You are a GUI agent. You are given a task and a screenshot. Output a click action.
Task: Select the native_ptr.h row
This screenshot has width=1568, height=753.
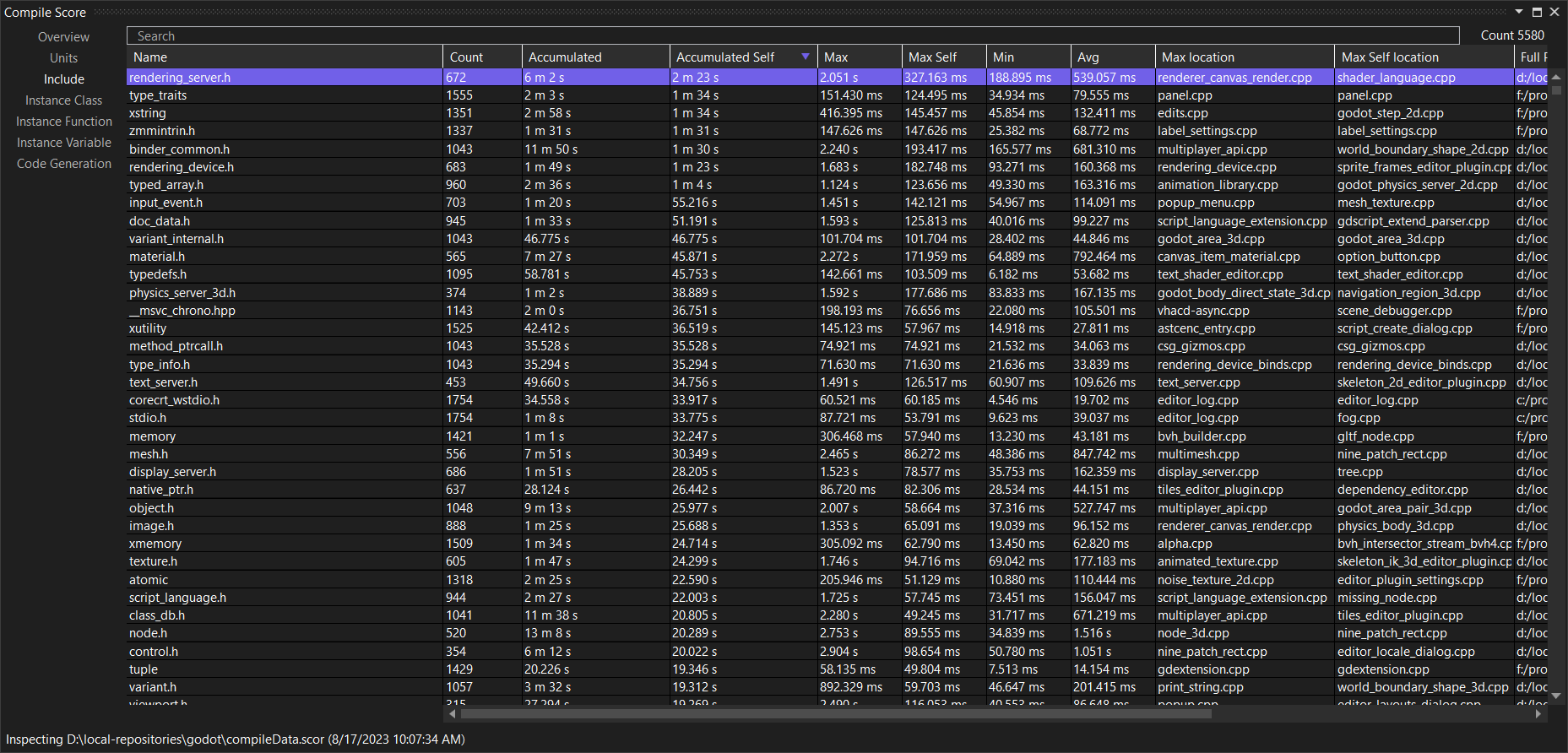click(x=838, y=490)
